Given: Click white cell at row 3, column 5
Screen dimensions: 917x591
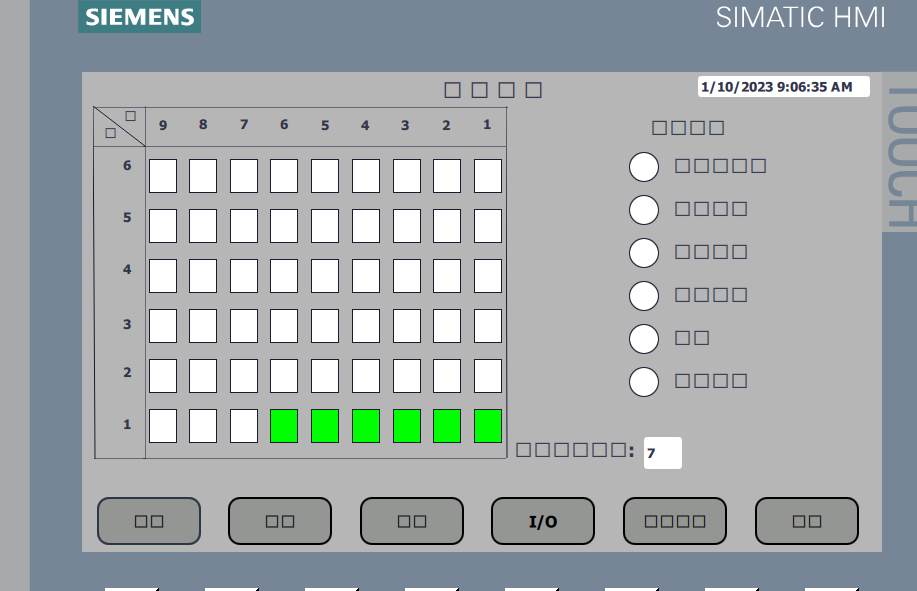Looking at the screenshot, I should click(x=325, y=326).
